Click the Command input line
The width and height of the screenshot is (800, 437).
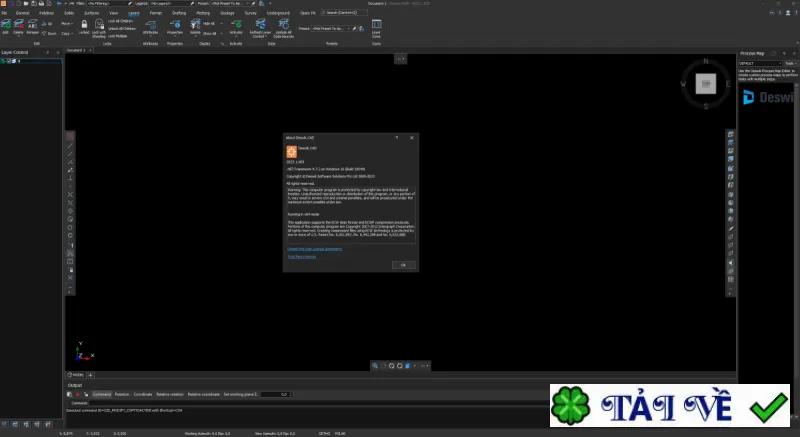click(x=316, y=403)
